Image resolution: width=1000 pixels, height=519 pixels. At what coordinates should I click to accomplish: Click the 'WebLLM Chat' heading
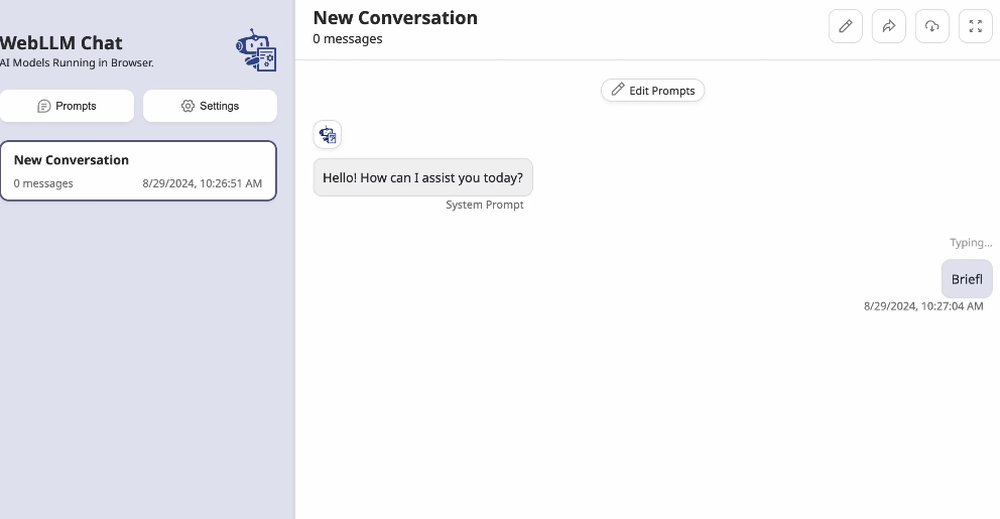61,43
